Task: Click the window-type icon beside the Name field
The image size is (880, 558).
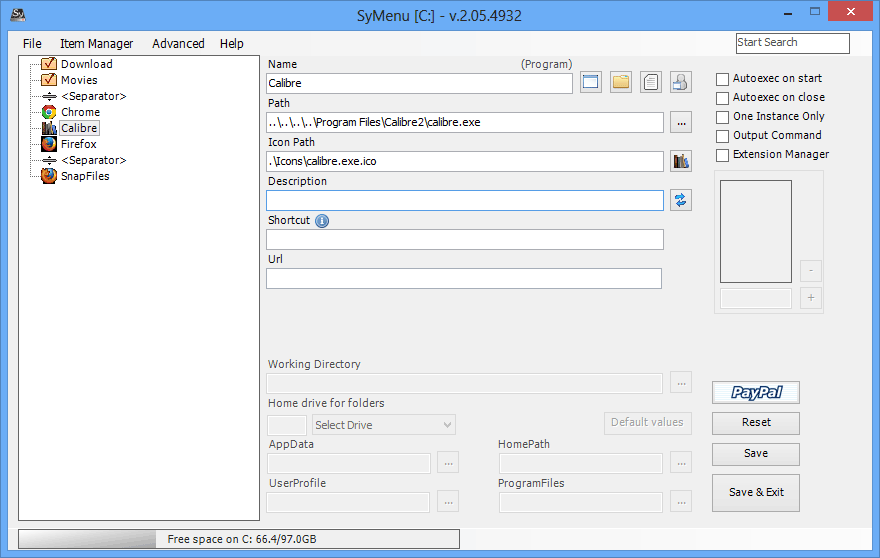Action: click(x=591, y=82)
